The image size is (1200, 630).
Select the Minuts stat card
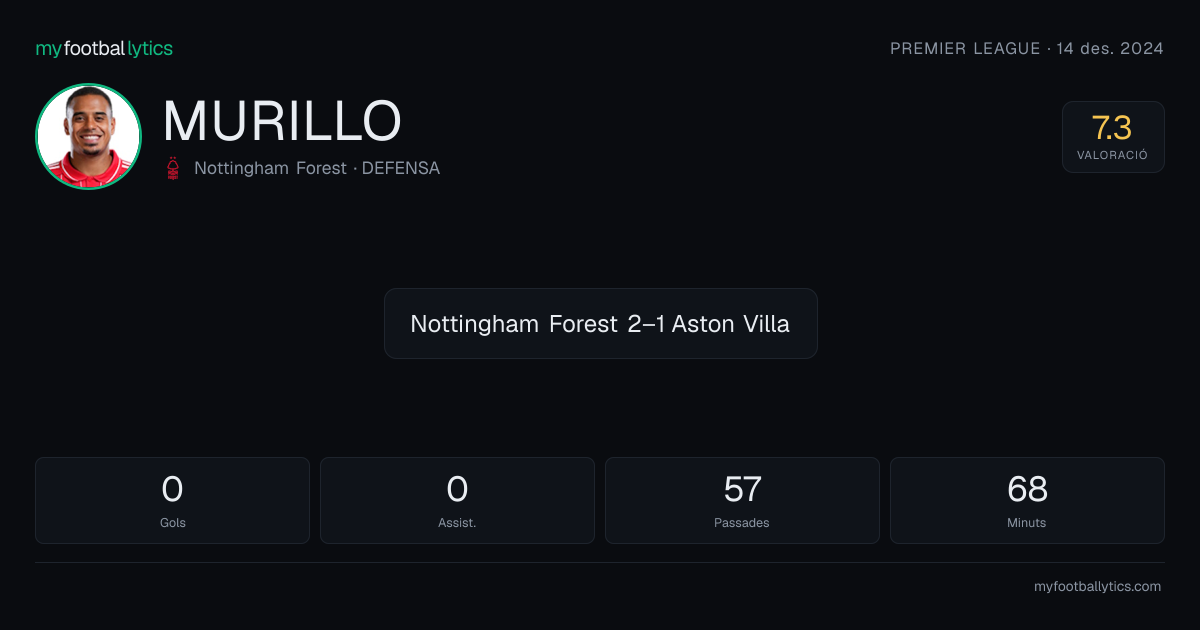pyautogui.click(x=1027, y=500)
